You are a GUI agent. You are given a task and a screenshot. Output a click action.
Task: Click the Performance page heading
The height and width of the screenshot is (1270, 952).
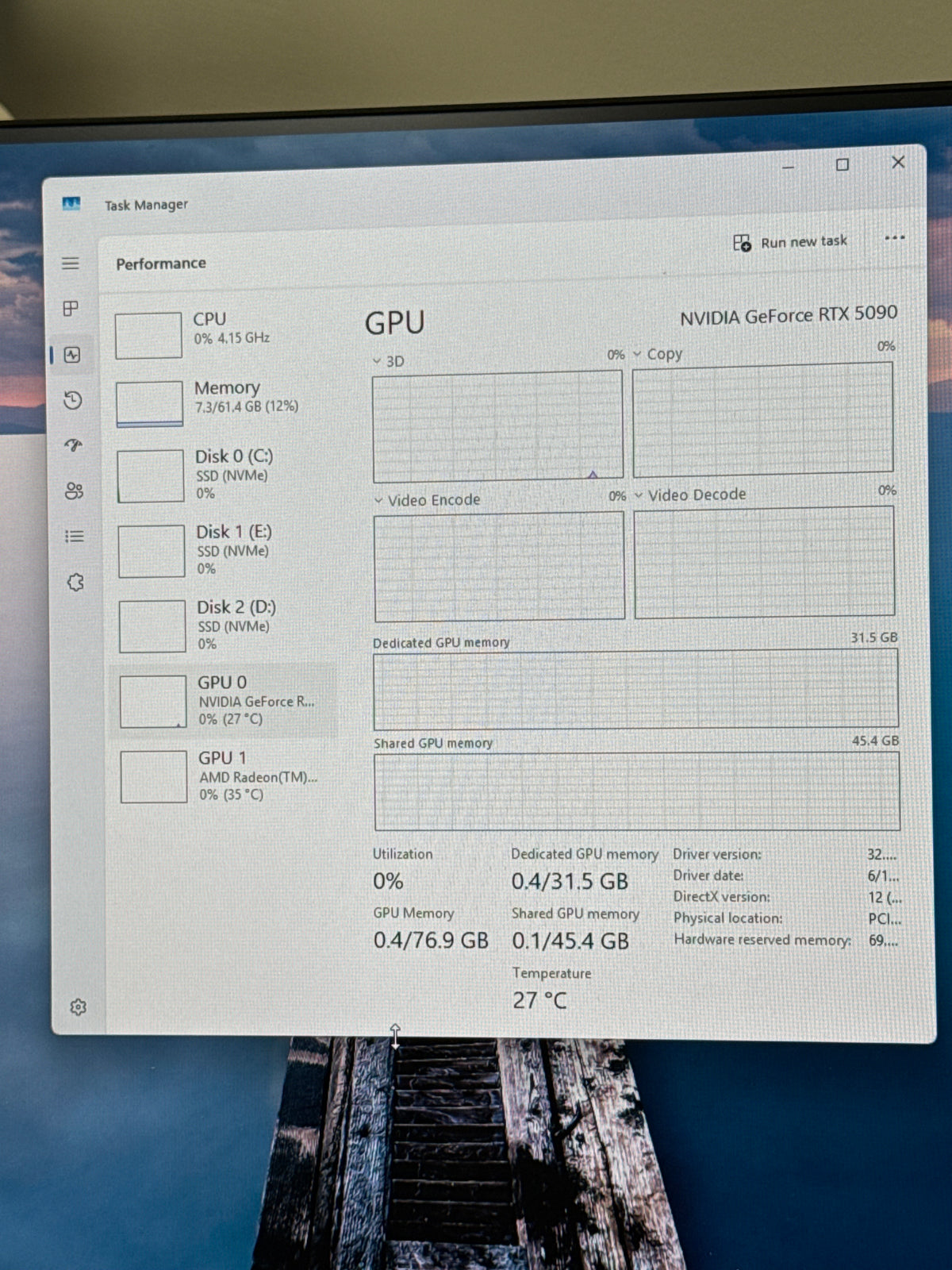coord(161,264)
